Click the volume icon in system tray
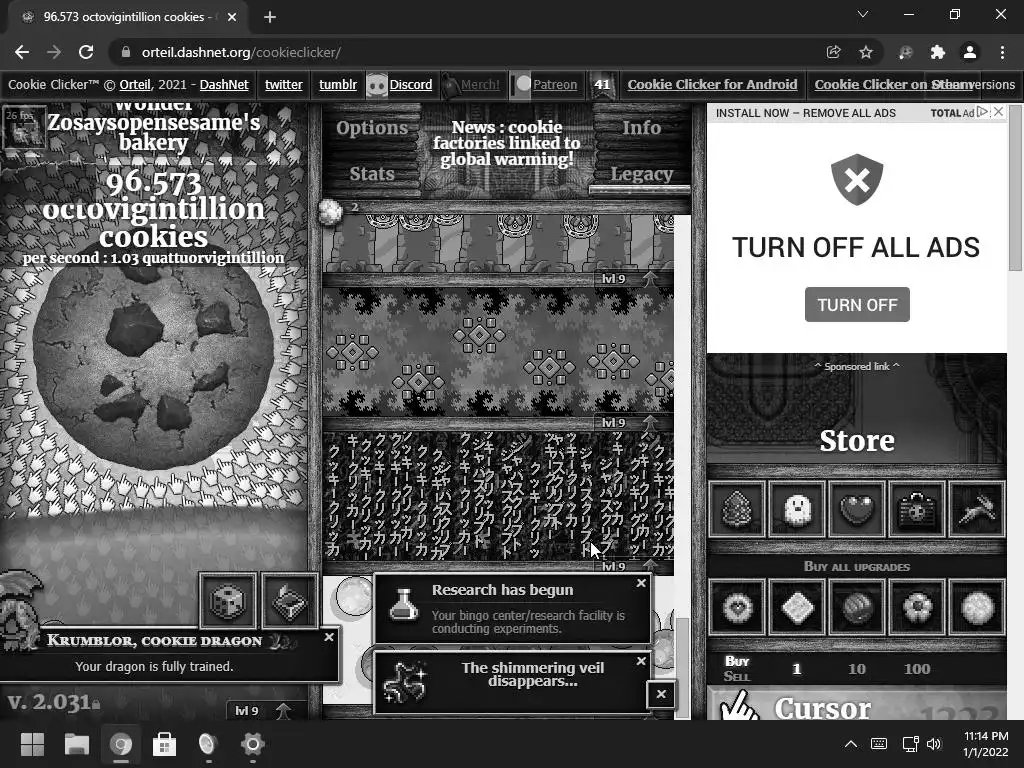The width and height of the screenshot is (1024, 768). tap(935, 744)
